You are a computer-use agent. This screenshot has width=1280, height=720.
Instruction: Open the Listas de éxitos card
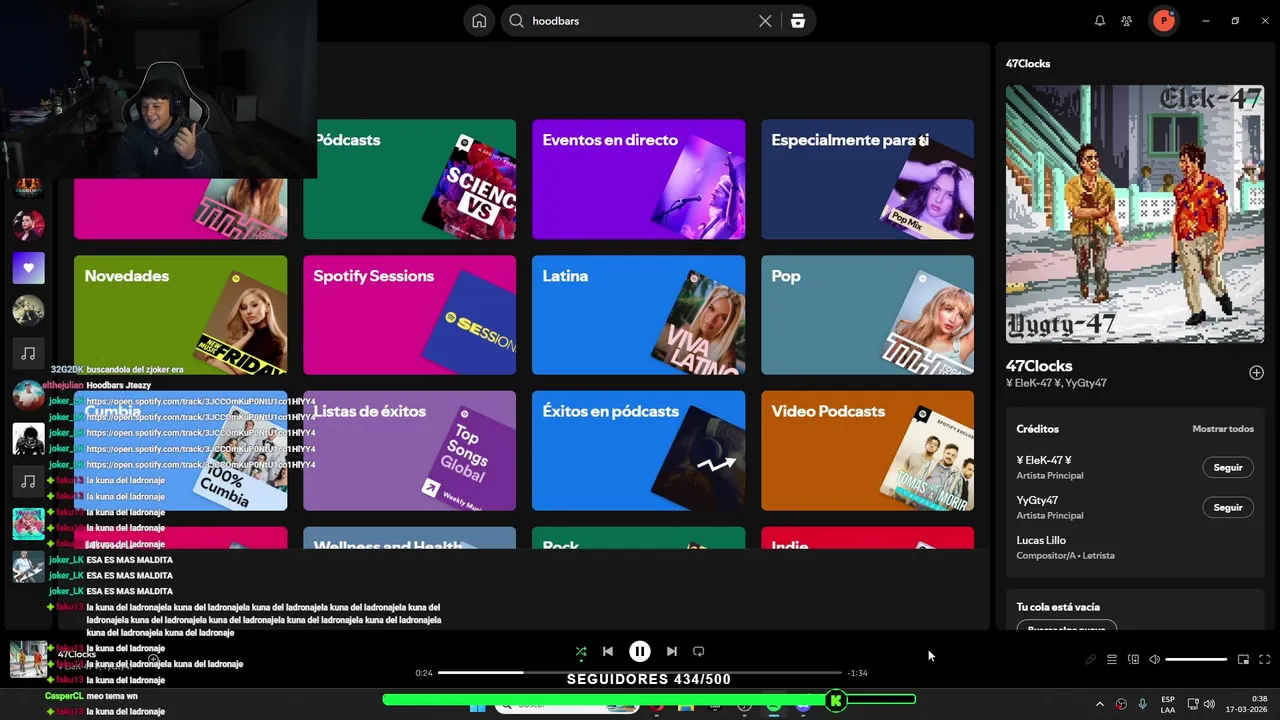pyautogui.click(x=409, y=450)
